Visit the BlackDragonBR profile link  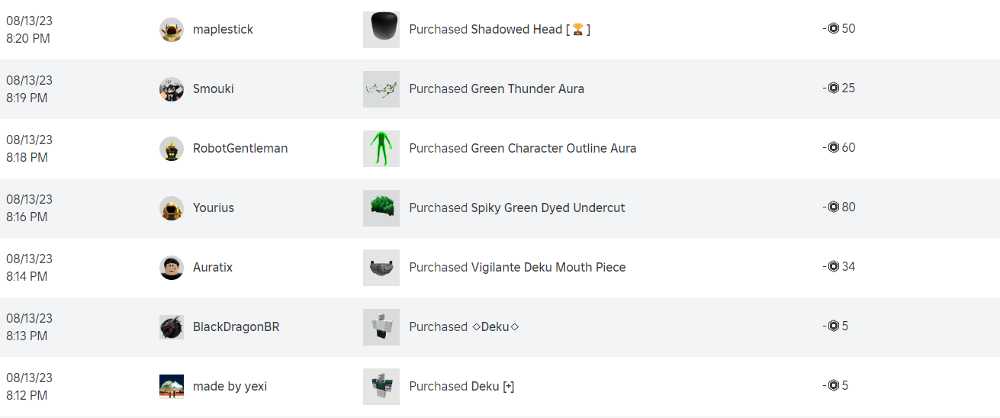coord(236,327)
